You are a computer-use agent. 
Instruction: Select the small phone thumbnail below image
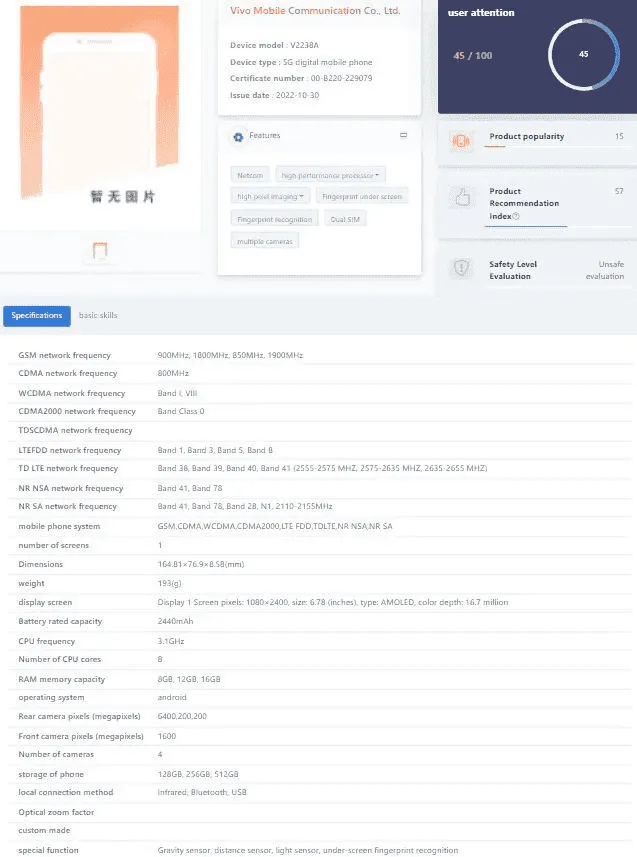(100, 251)
